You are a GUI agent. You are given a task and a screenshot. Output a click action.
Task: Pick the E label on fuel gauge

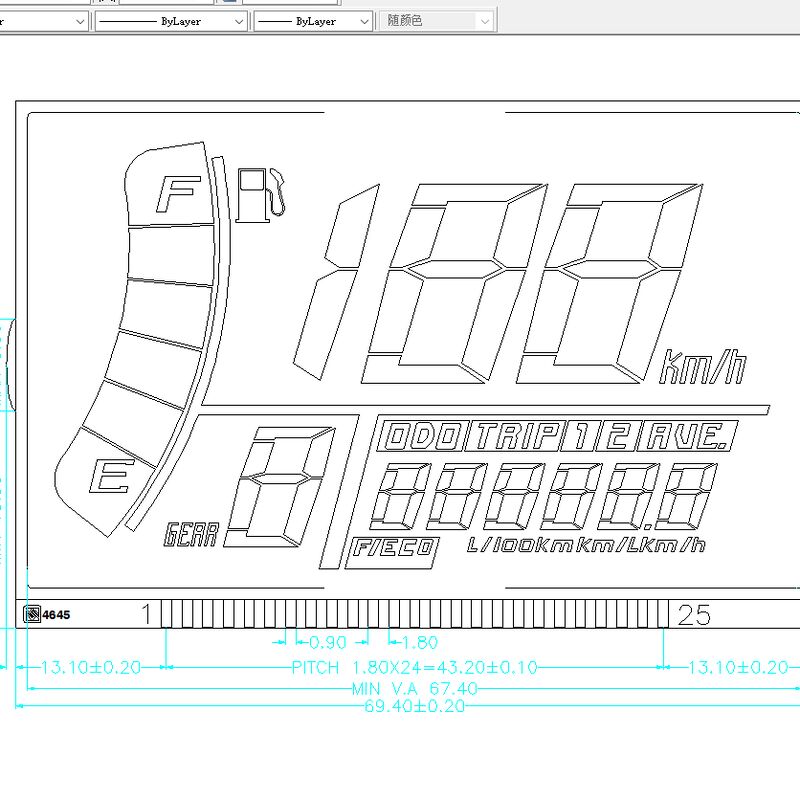pos(108,478)
